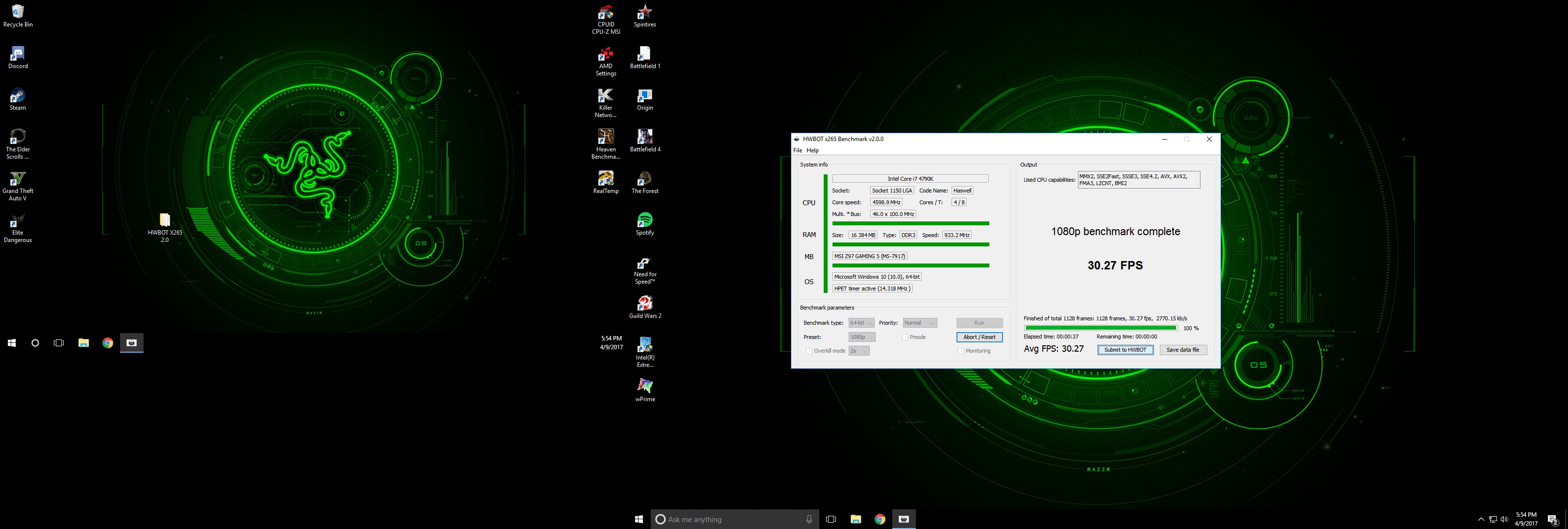
Task: Enable the Overkill mode checkbox
Action: pos(809,351)
